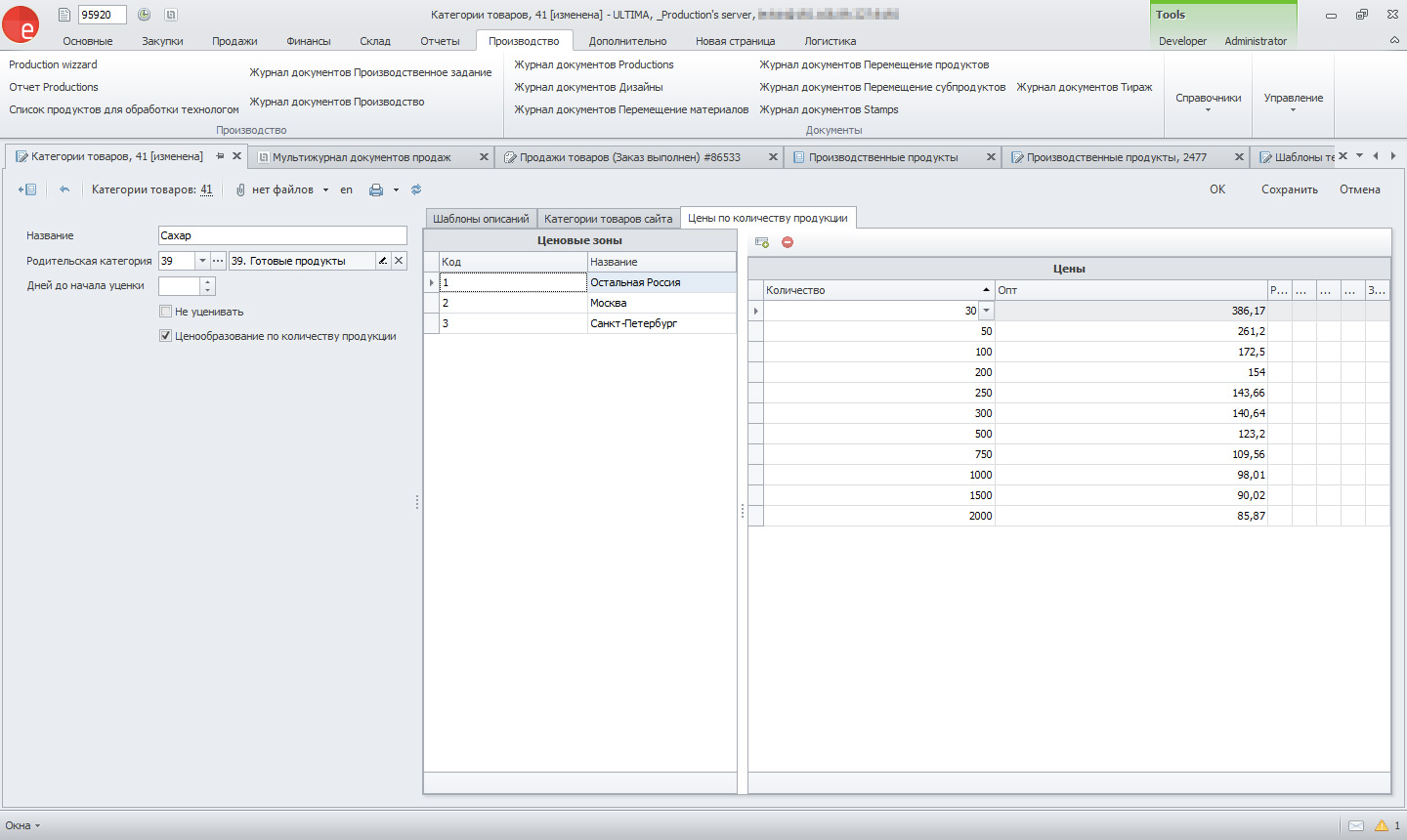The height and width of the screenshot is (840, 1407).
Task: Click the 'Название' text field with Сахар
Action: 282,235
